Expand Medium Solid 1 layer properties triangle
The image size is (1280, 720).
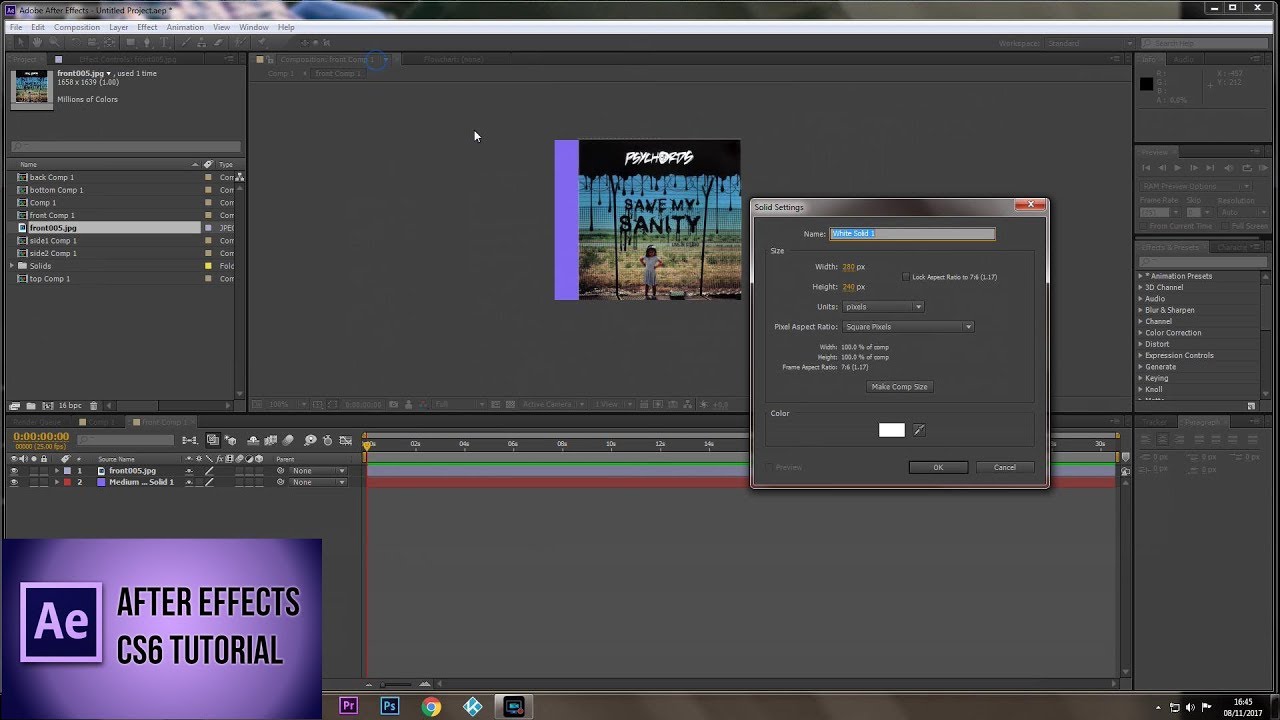pyautogui.click(x=57, y=482)
